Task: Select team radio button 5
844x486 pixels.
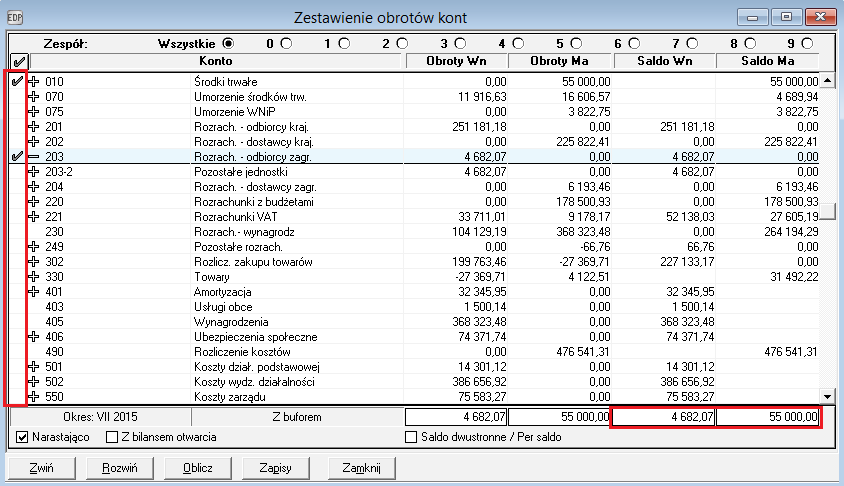Action: [x=576, y=44]
